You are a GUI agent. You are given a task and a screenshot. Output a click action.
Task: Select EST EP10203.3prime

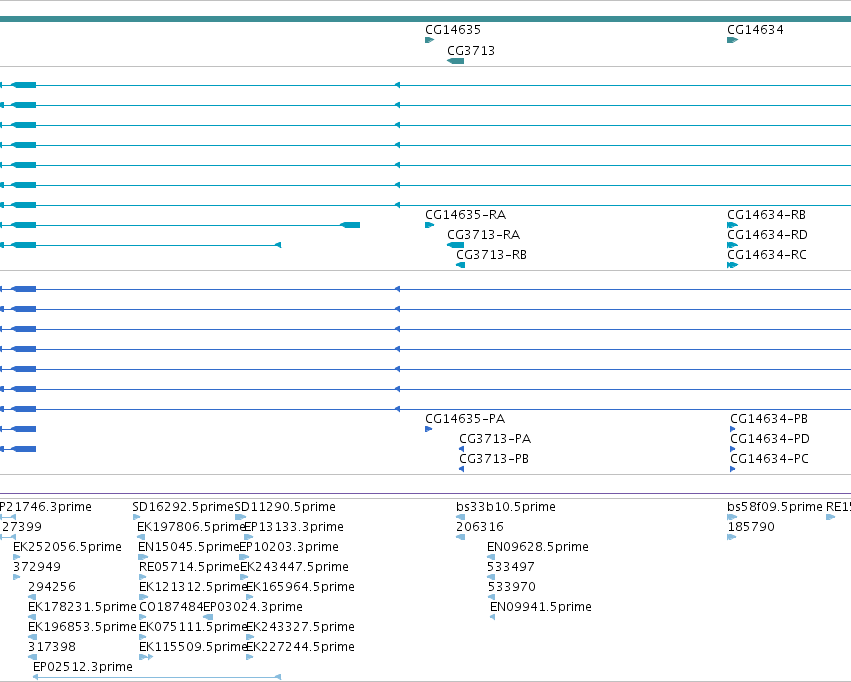pyautogui.click(x=289, y=547)
